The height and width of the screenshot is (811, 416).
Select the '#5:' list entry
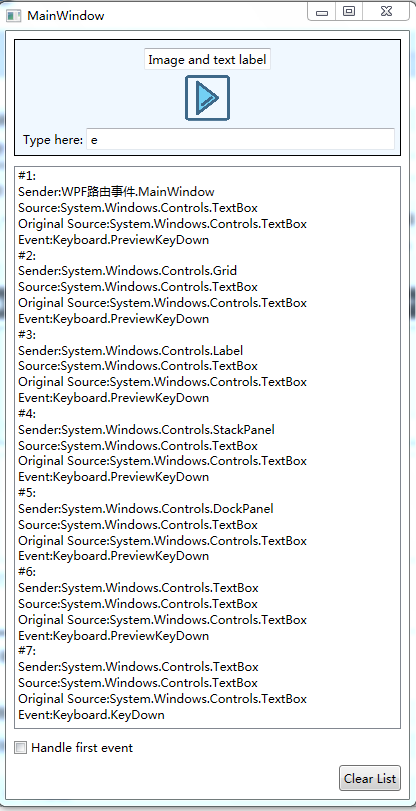(x=27, y=492)
